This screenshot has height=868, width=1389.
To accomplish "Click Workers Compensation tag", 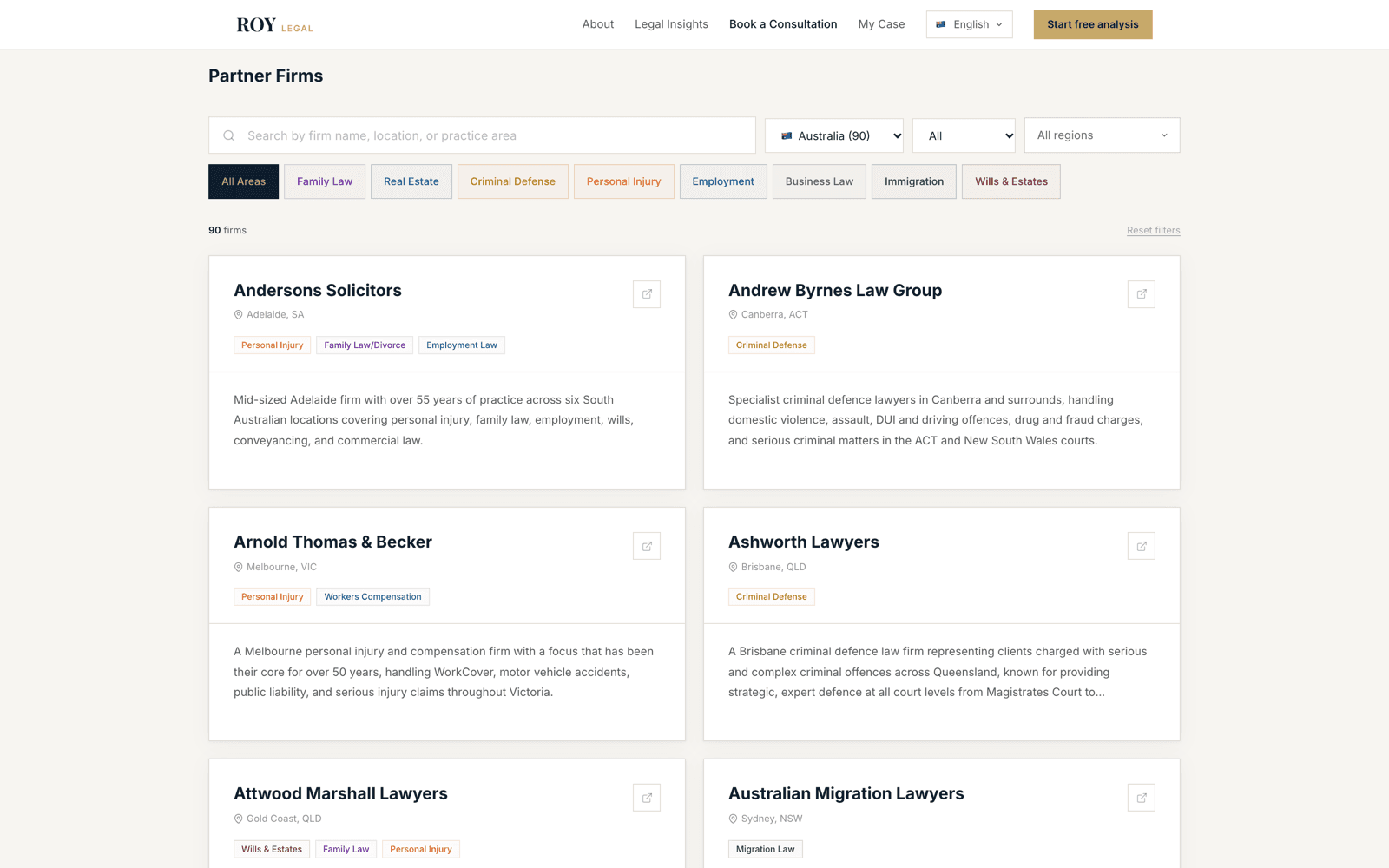I will click(x=373, y=597).
